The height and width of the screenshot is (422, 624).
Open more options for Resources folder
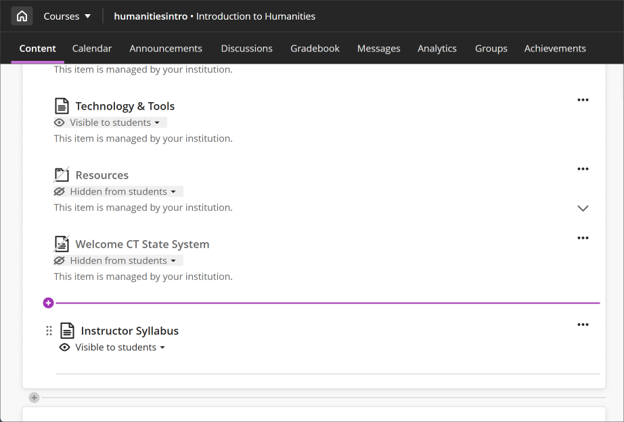click(583, 169)
